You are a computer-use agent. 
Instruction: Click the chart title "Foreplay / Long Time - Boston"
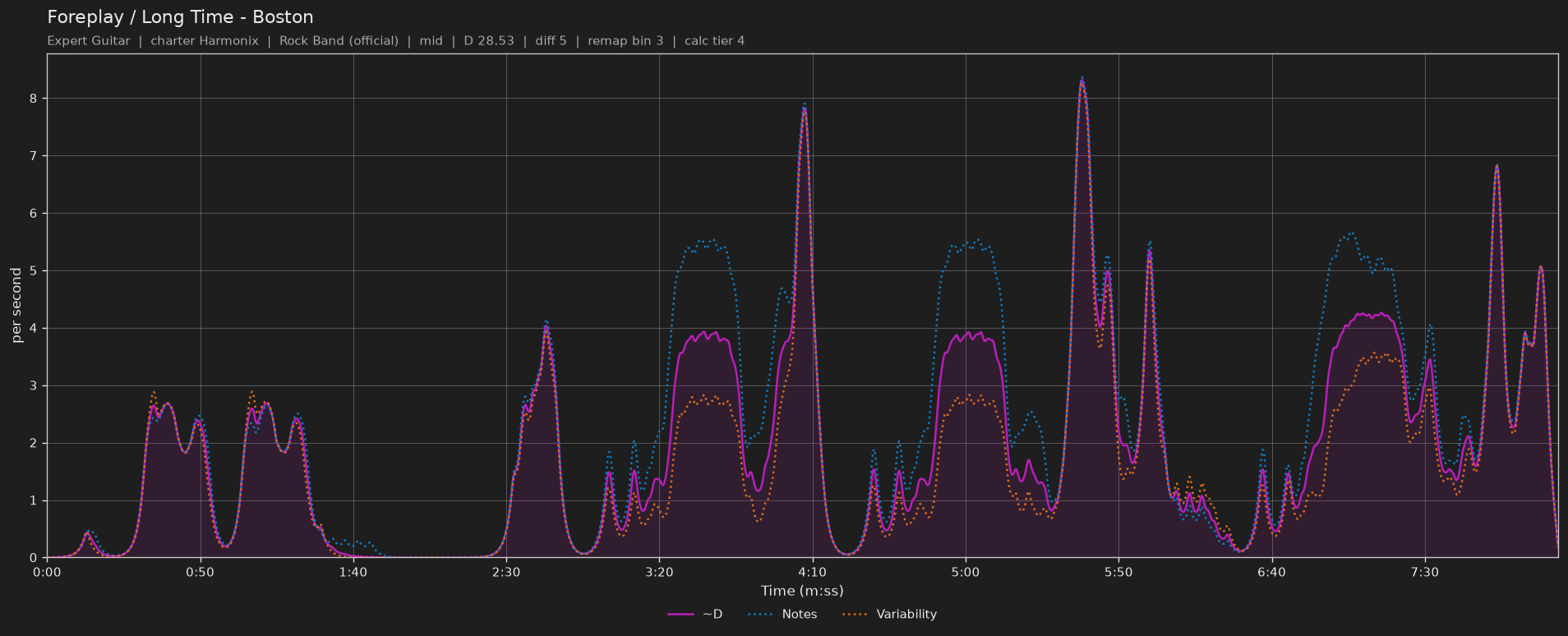[180, 17]
